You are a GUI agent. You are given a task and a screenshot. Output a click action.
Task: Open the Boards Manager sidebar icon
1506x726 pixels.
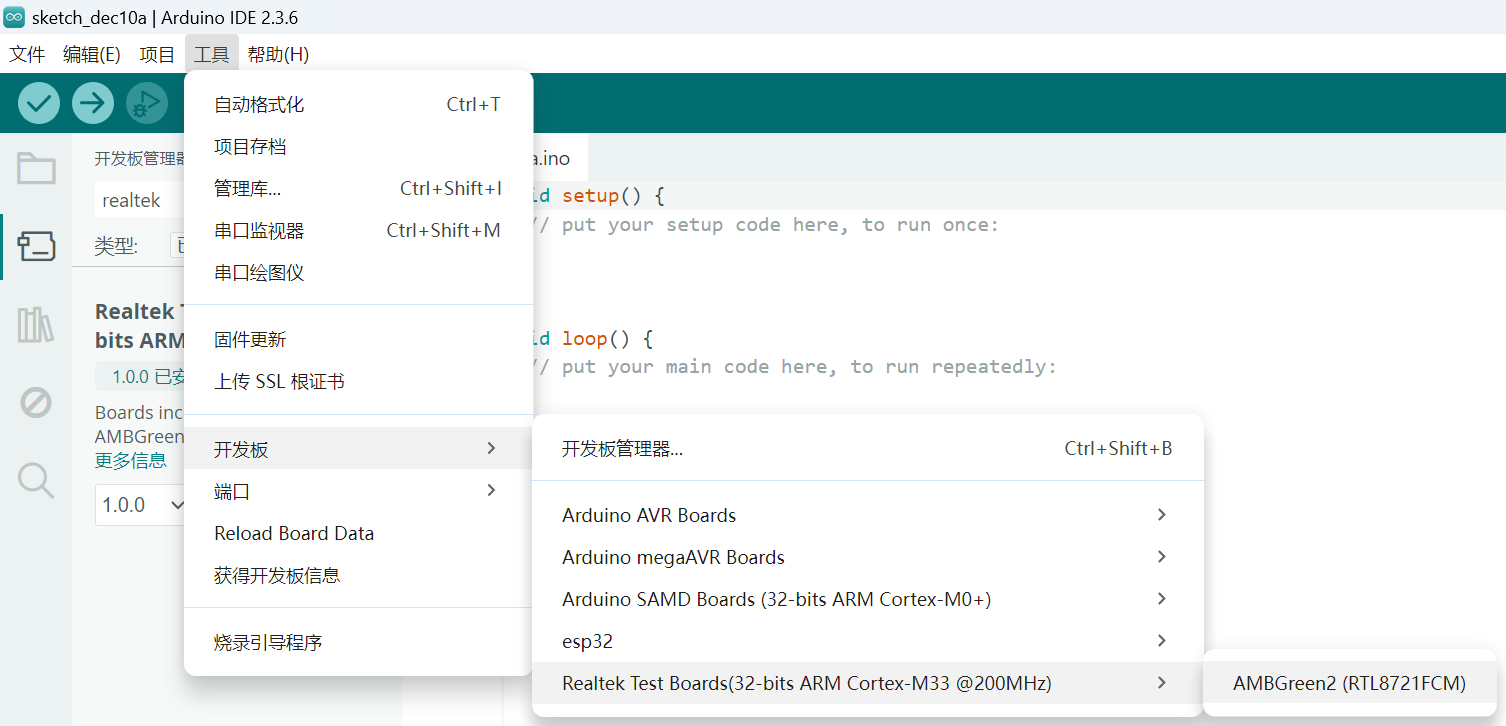pos(36,246)
